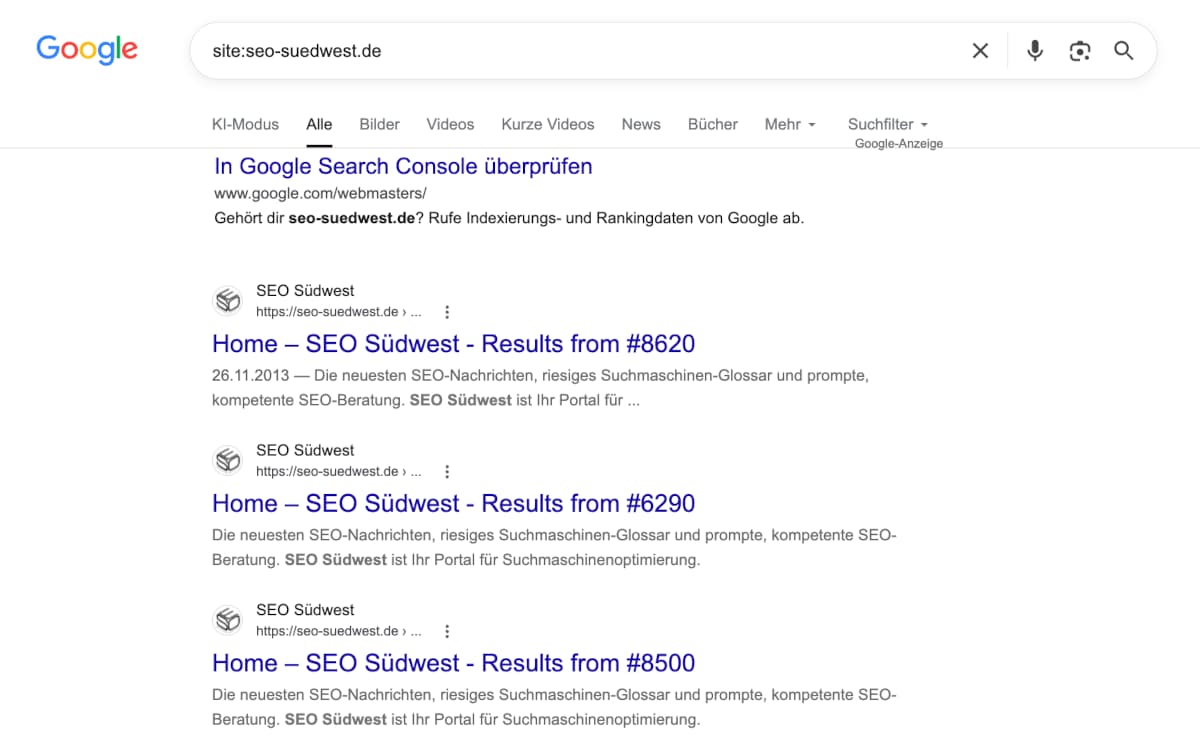This screenshot has width=1200, height=745.
Task: Select the Kurze Videos tab
Action: point(548,124)
